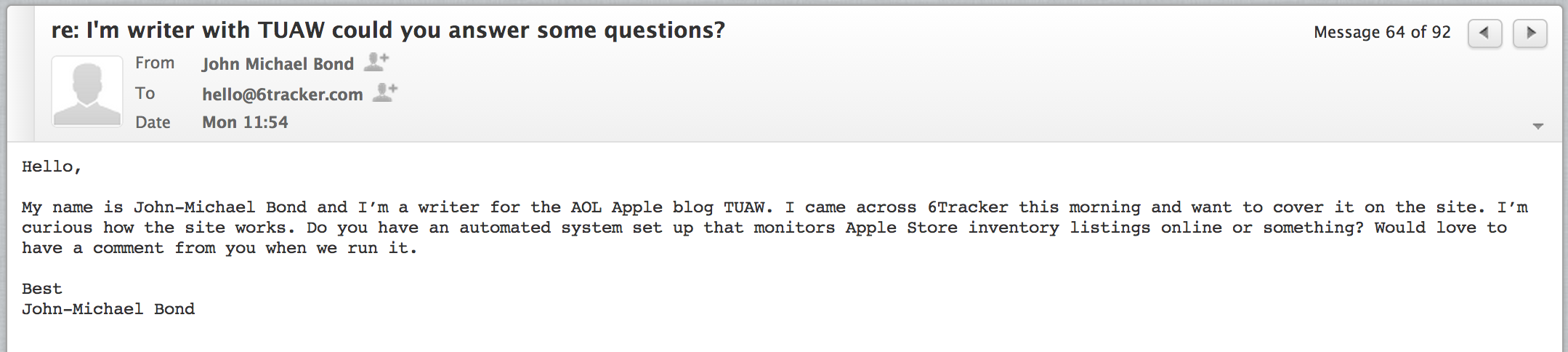Add hello@6tracker.com to contacts
The image size is (1568, 352).
(385, 92)
